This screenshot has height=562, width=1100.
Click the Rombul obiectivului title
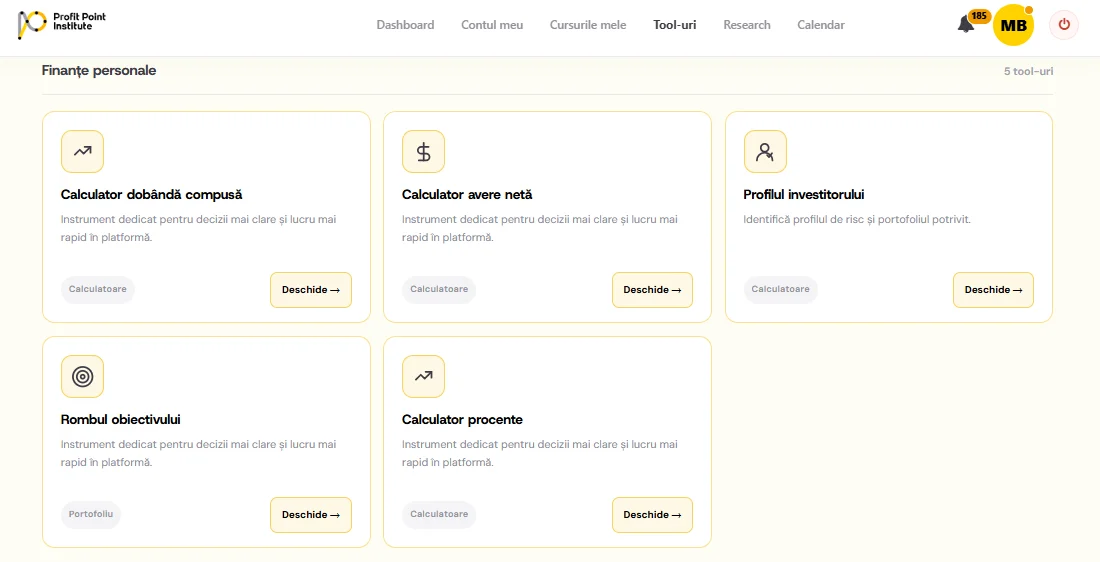121,420
